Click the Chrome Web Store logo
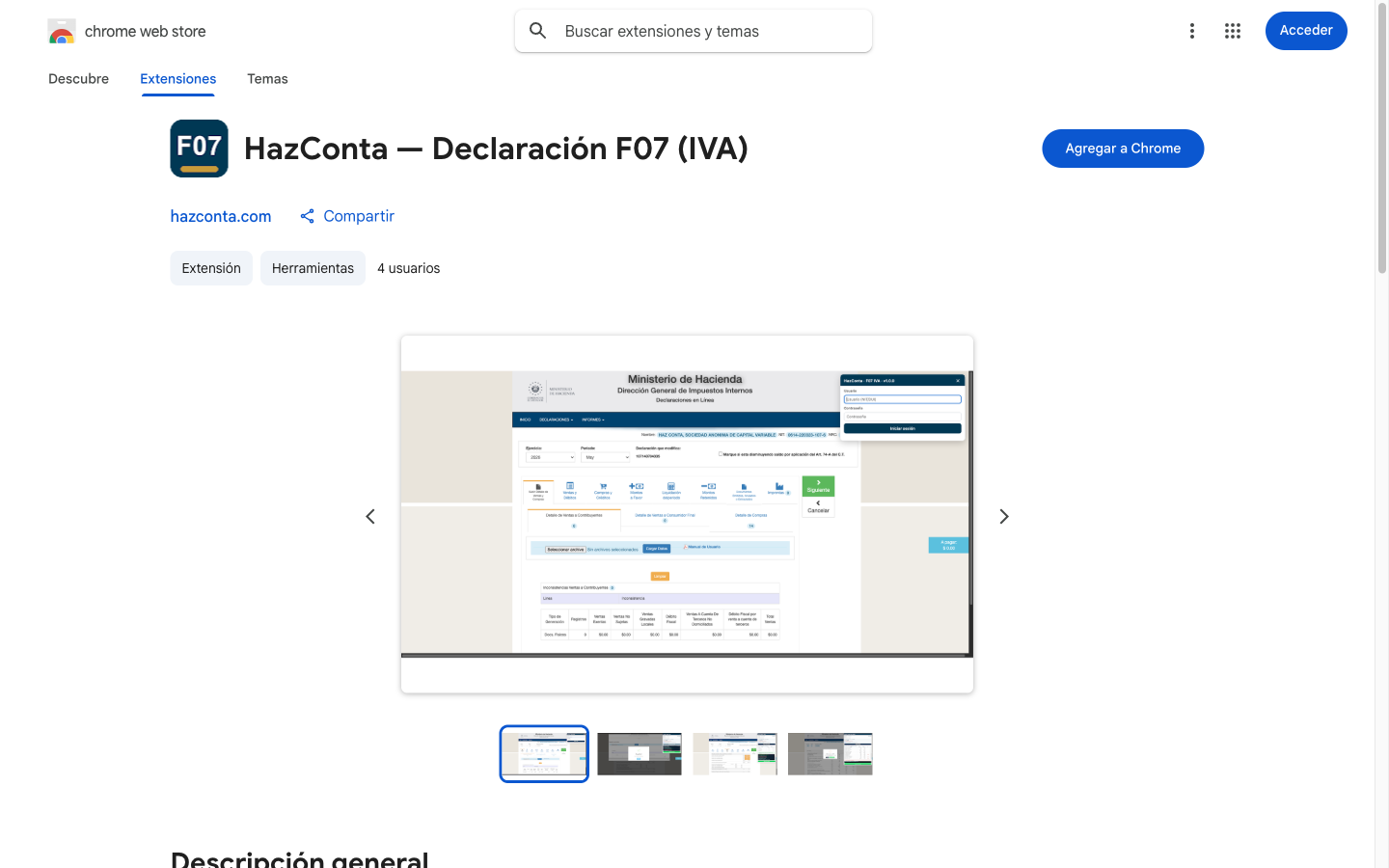Screen dimensions: 1389x868 pyautogui.click(x=62, y=32)
